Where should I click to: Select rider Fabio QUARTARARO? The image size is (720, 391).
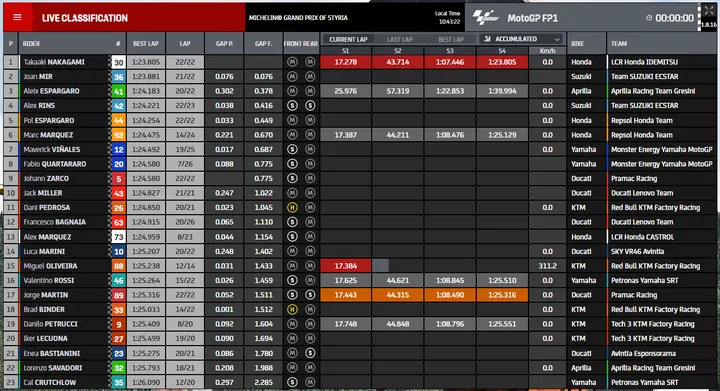tap(55, 164)
